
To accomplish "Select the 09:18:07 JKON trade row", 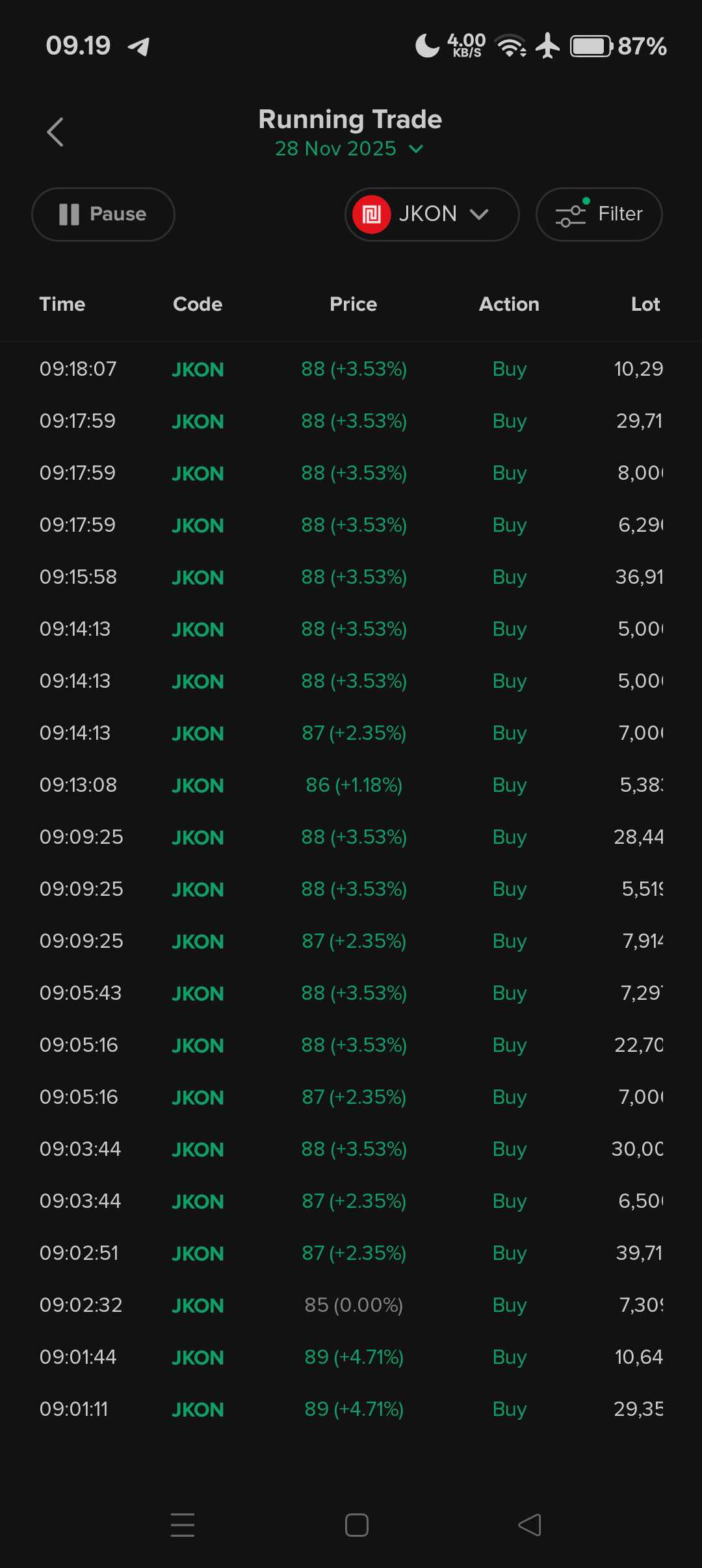I will point(351,369).
